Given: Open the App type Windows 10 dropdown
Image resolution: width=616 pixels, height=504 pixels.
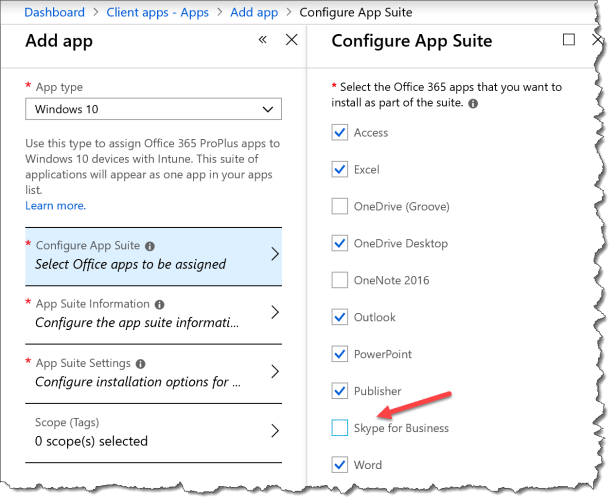Looking at the screenshot, I should 153,109.
